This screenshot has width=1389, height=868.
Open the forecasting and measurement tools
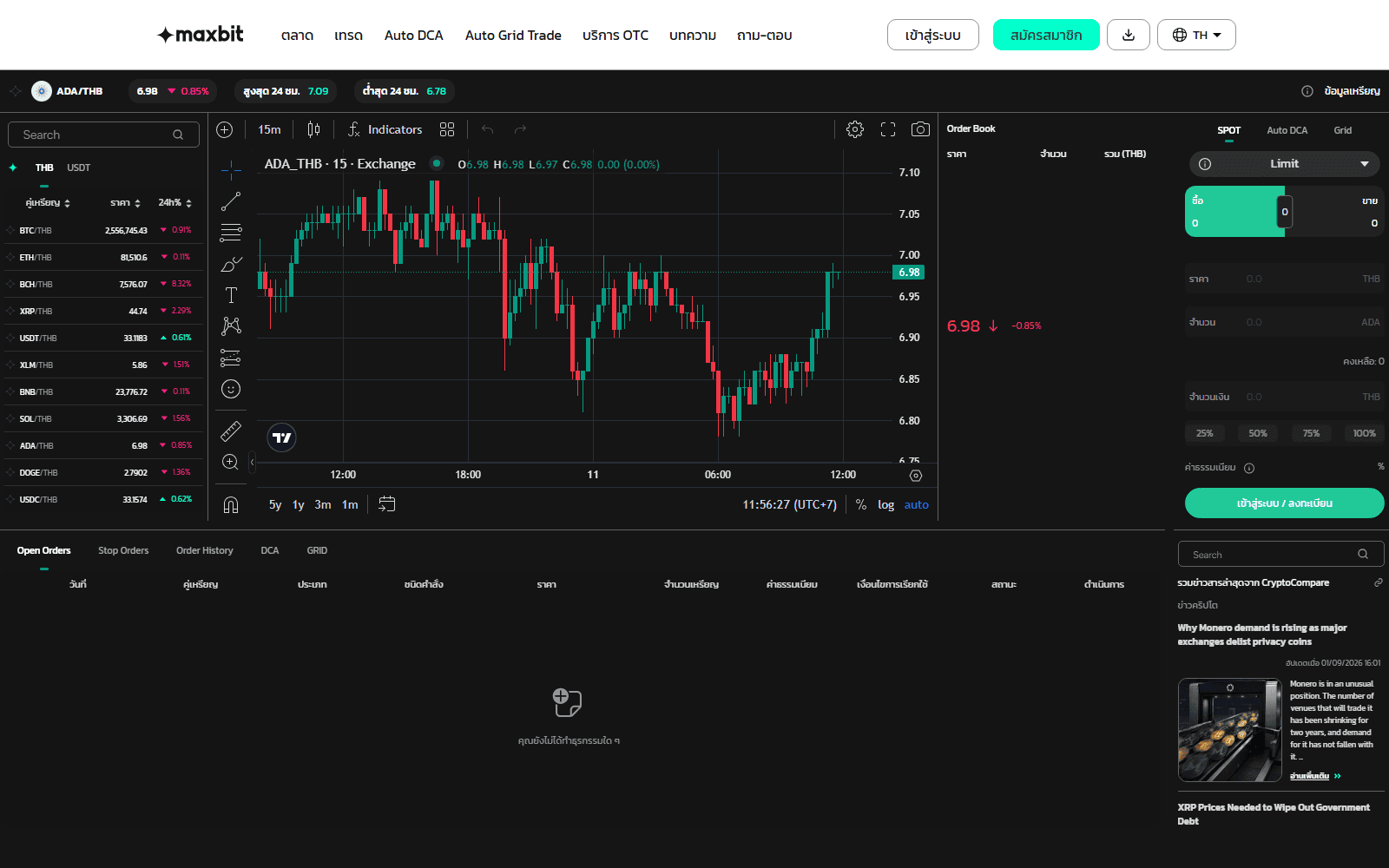coord(231,358)
